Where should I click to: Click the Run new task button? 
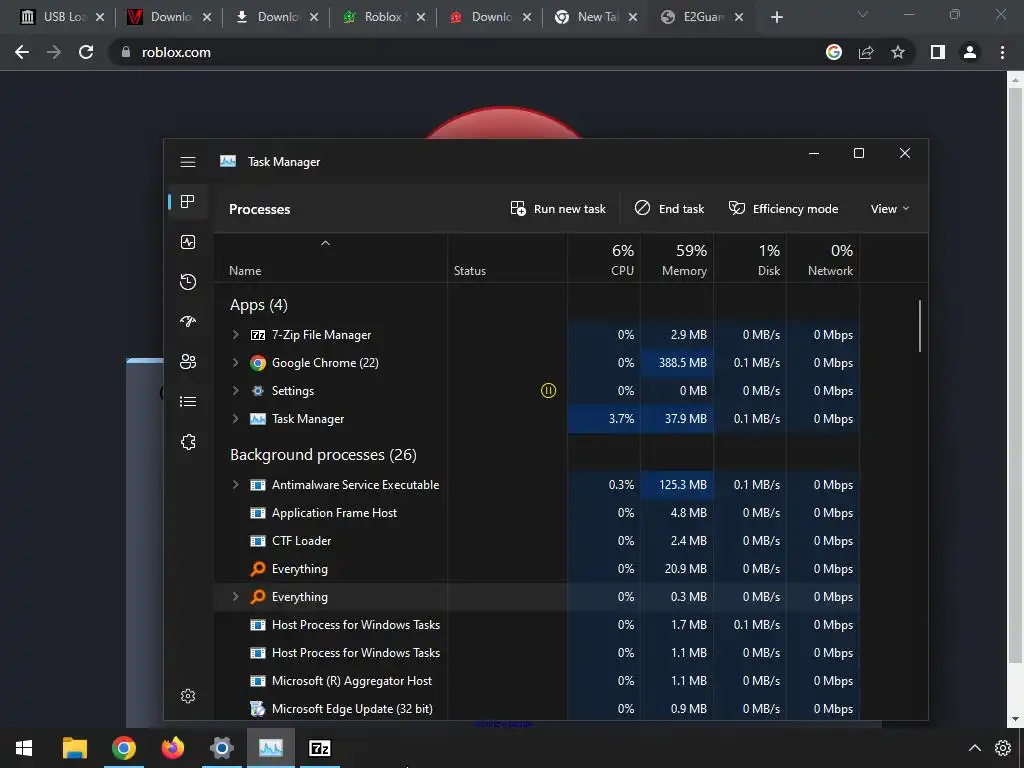pyautogui.click(x=558, y=208)
